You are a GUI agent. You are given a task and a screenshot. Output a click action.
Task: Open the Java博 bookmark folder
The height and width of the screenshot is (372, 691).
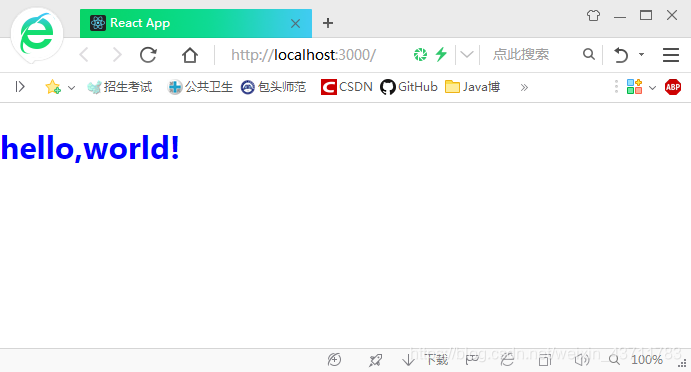(472, 87)
